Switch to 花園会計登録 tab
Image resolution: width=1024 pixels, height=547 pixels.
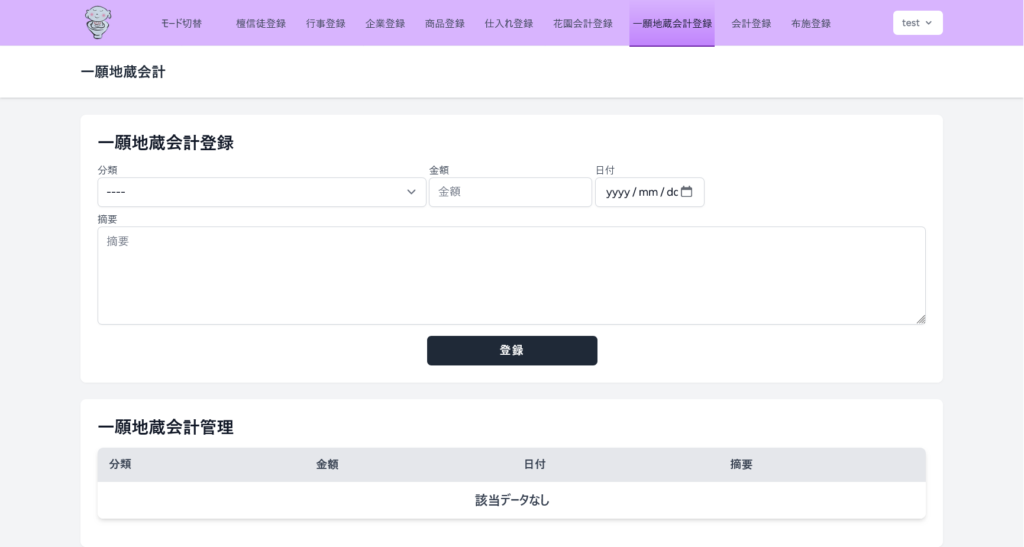pos(582,23)
